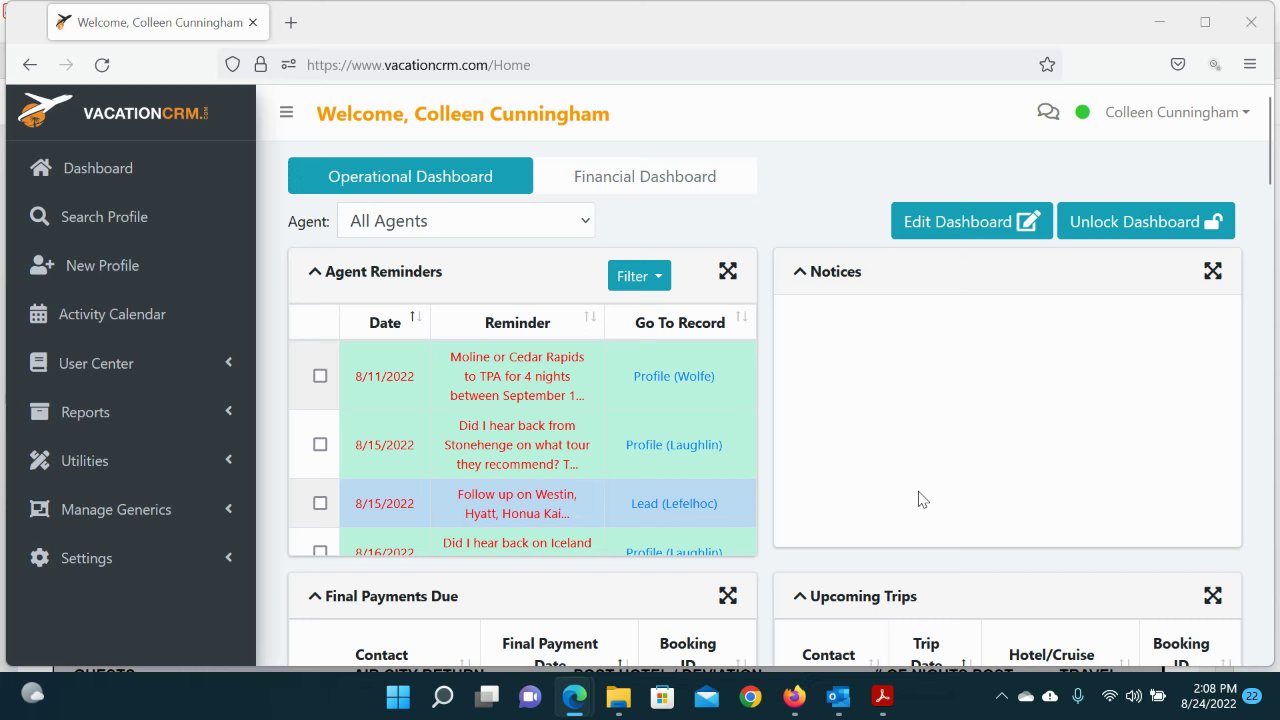Select New Profile in the sidebar
1280x720 pixels.
102,265
